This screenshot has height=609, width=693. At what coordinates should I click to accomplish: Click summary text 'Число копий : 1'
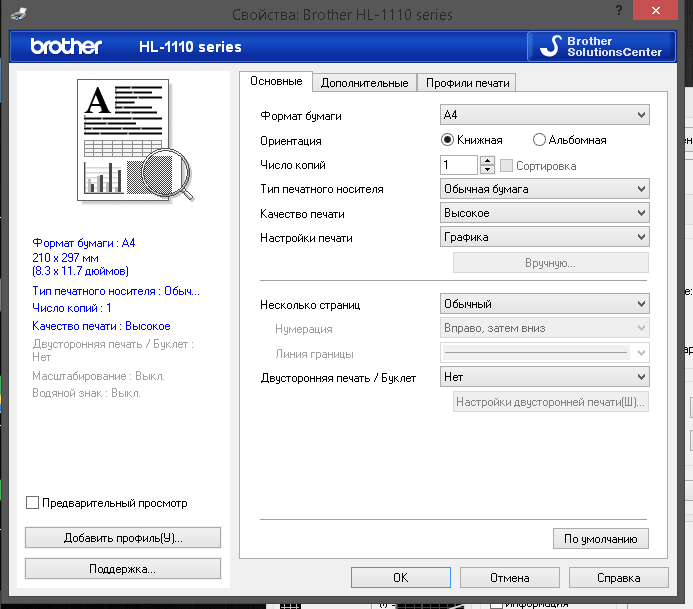[x=72, y=308]
